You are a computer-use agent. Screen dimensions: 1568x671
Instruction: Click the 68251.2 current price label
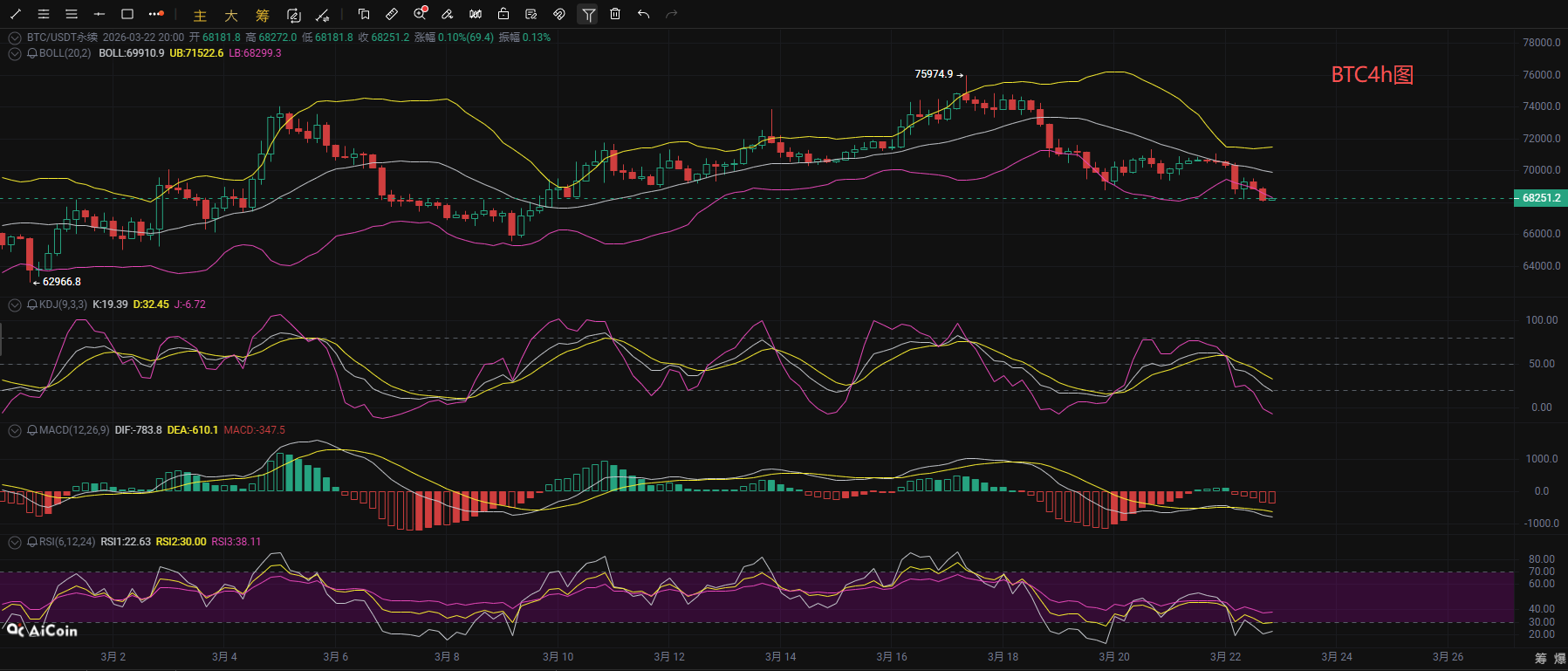pyautogui.click(x=1540, y=198)
